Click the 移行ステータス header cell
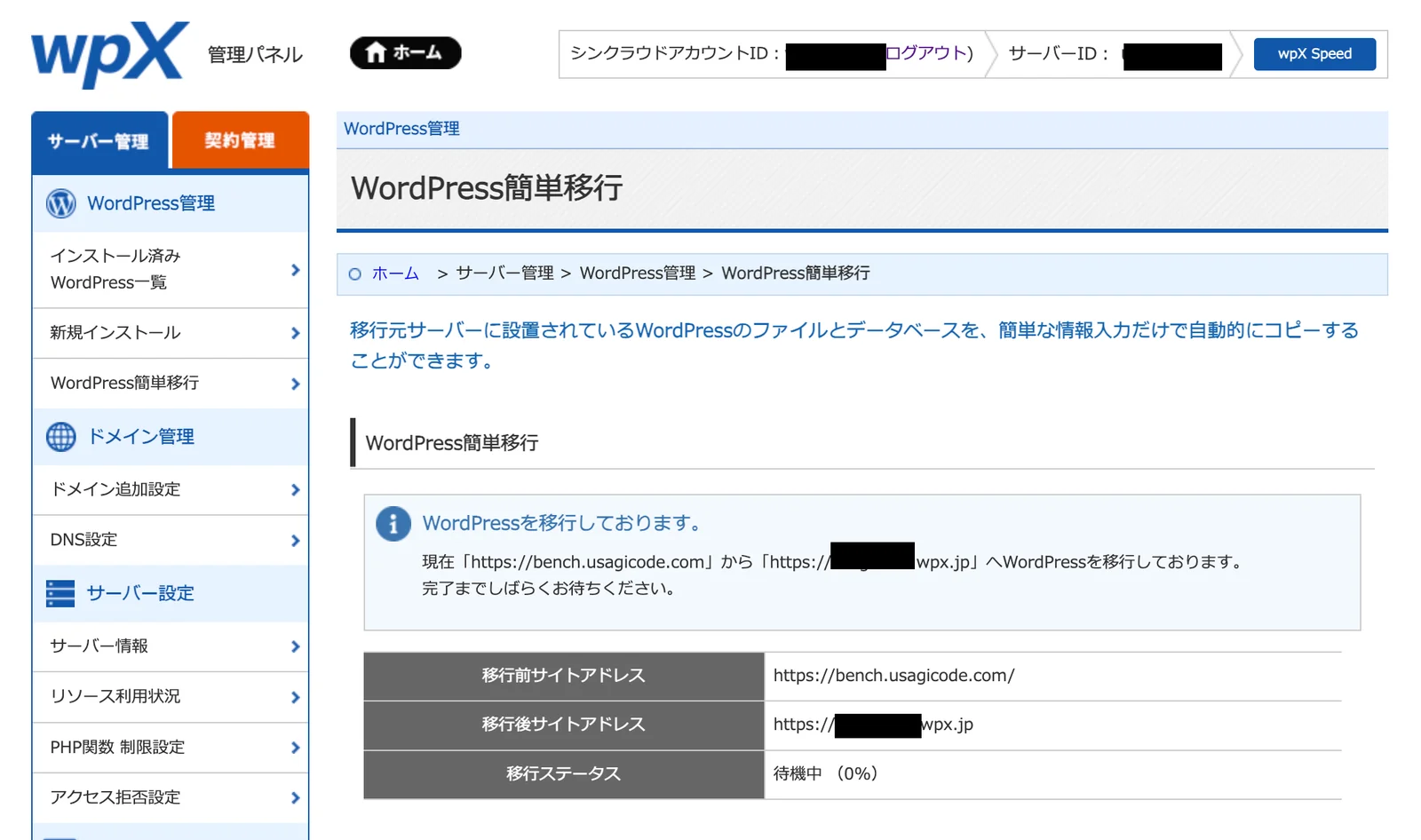The height and width of the screenshot is (840, 1421). [564, 774]
